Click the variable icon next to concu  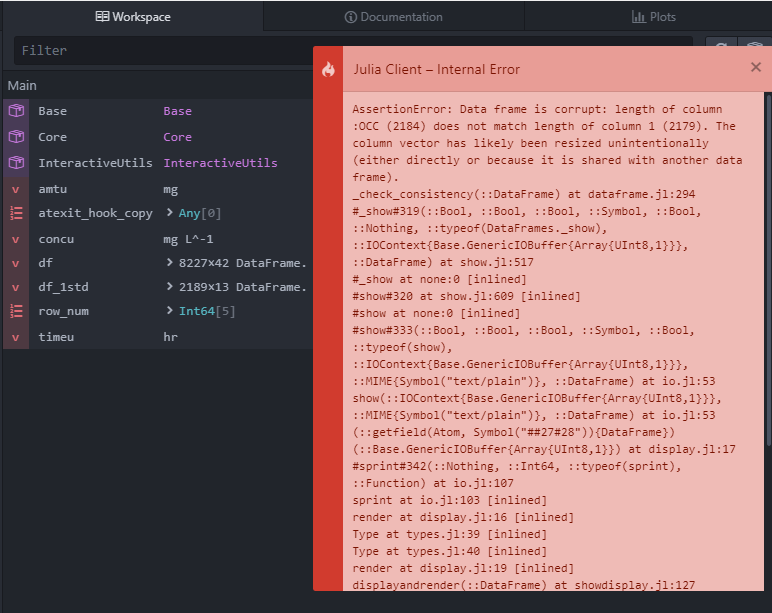tap(16, 240)
